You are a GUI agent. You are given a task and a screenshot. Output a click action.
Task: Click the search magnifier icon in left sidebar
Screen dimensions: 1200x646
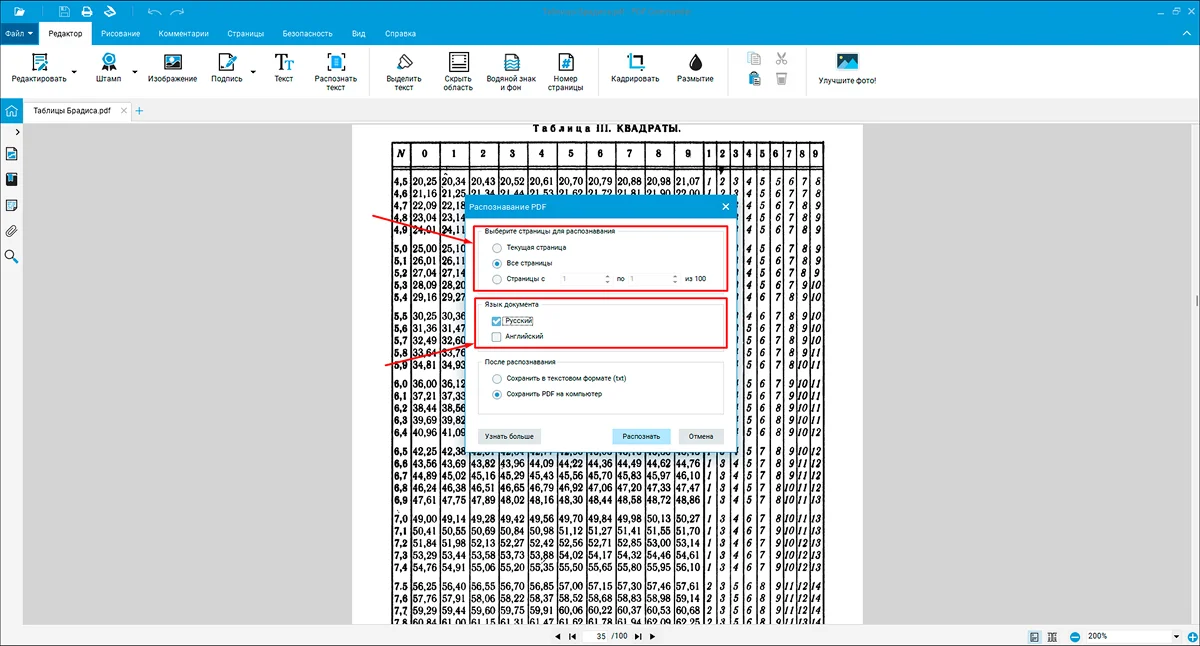12,256
